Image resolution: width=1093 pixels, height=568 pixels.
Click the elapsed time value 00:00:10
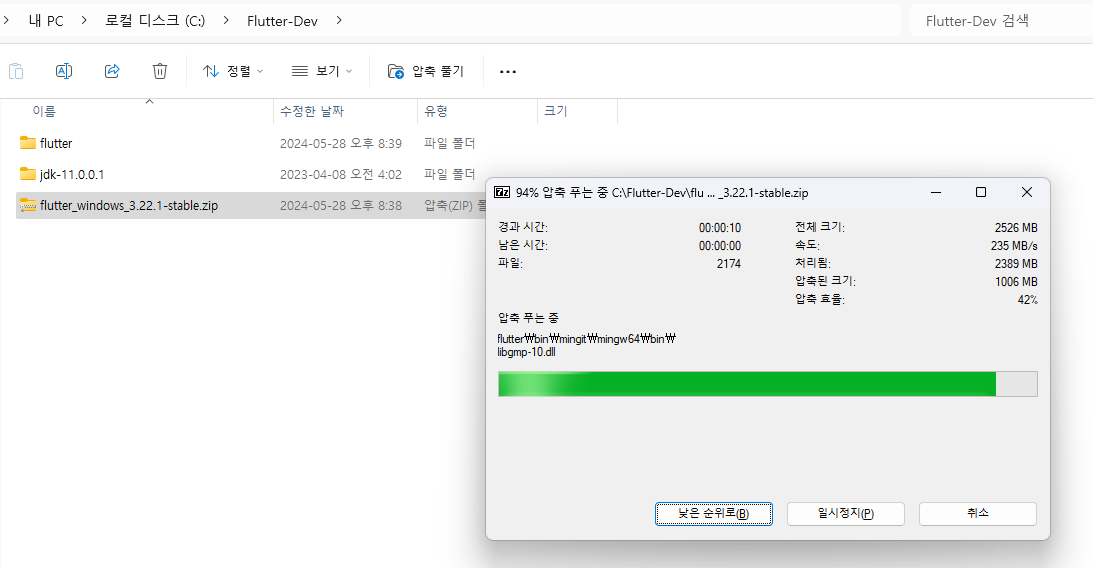click(x=720, y=228)
